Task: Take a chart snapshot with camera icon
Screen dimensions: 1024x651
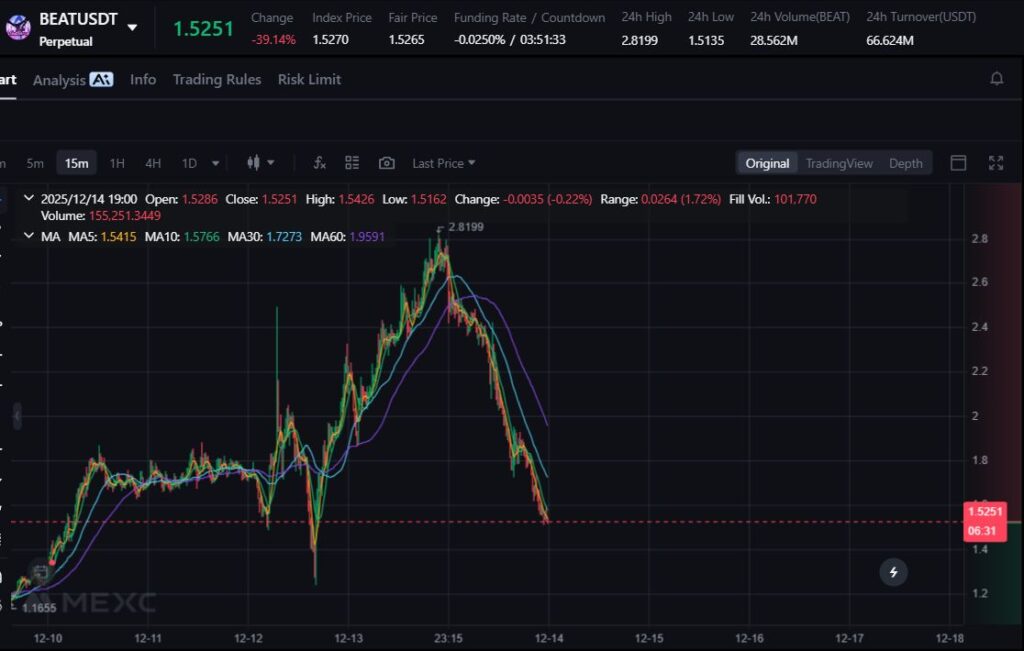Action: pos(387,163)
